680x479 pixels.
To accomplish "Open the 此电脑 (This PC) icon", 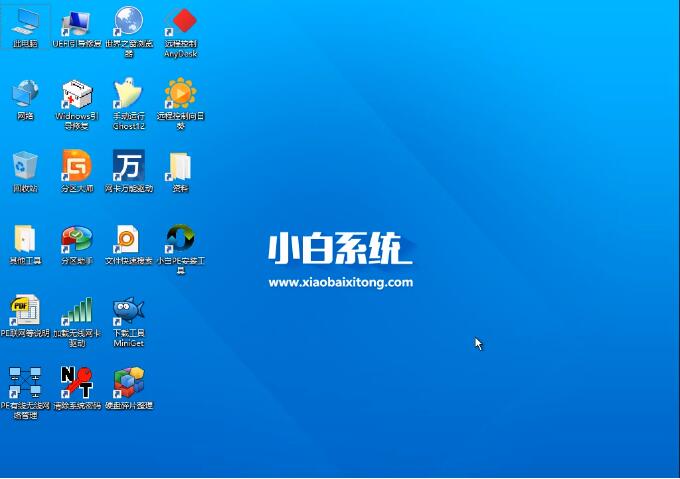I will click(x=25, y=22).
